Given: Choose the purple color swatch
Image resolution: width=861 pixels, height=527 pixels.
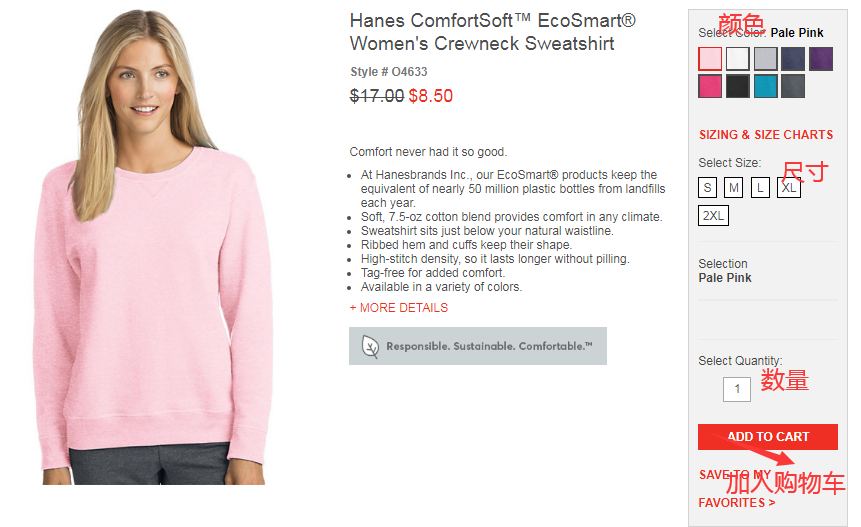Looking at the screenshot, I should [821, 59].
